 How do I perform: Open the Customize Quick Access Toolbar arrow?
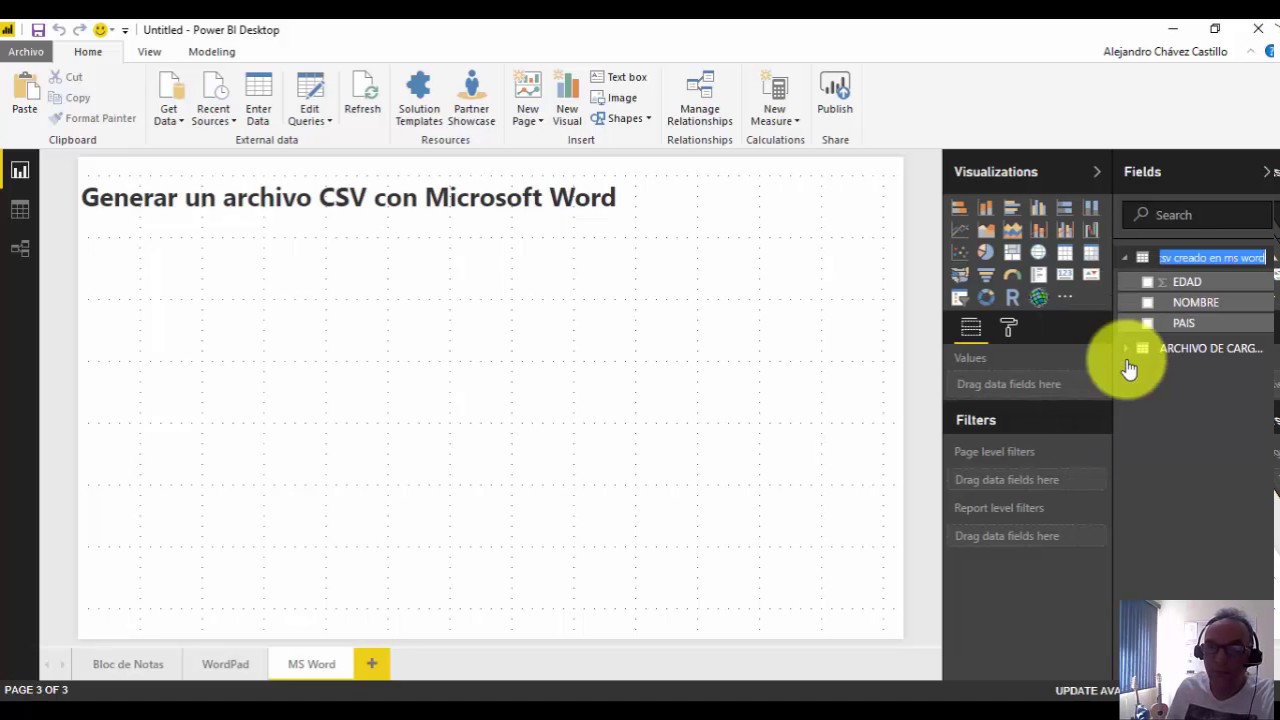point(125,30)
